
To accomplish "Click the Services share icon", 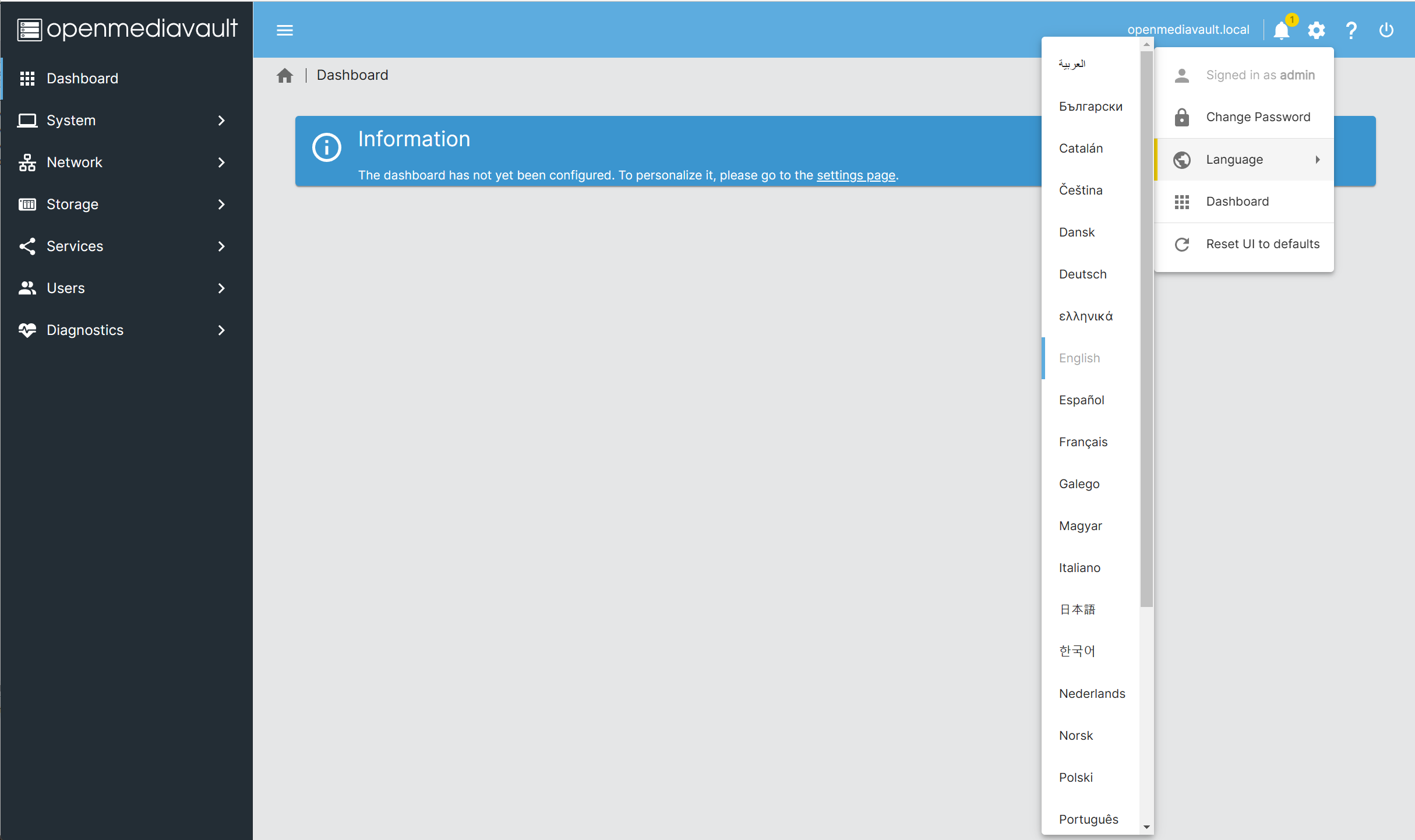I will pyautogui.click(x=27, y=246).
